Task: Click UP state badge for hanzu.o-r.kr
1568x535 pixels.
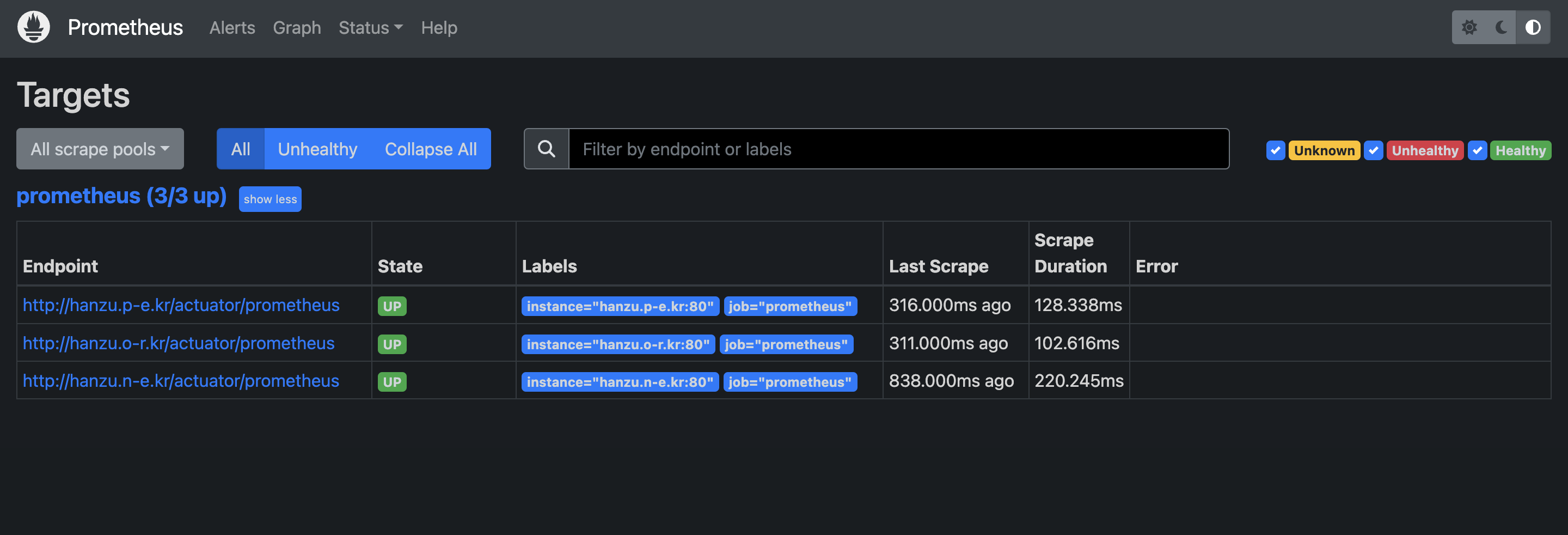Action: [392, 344]
